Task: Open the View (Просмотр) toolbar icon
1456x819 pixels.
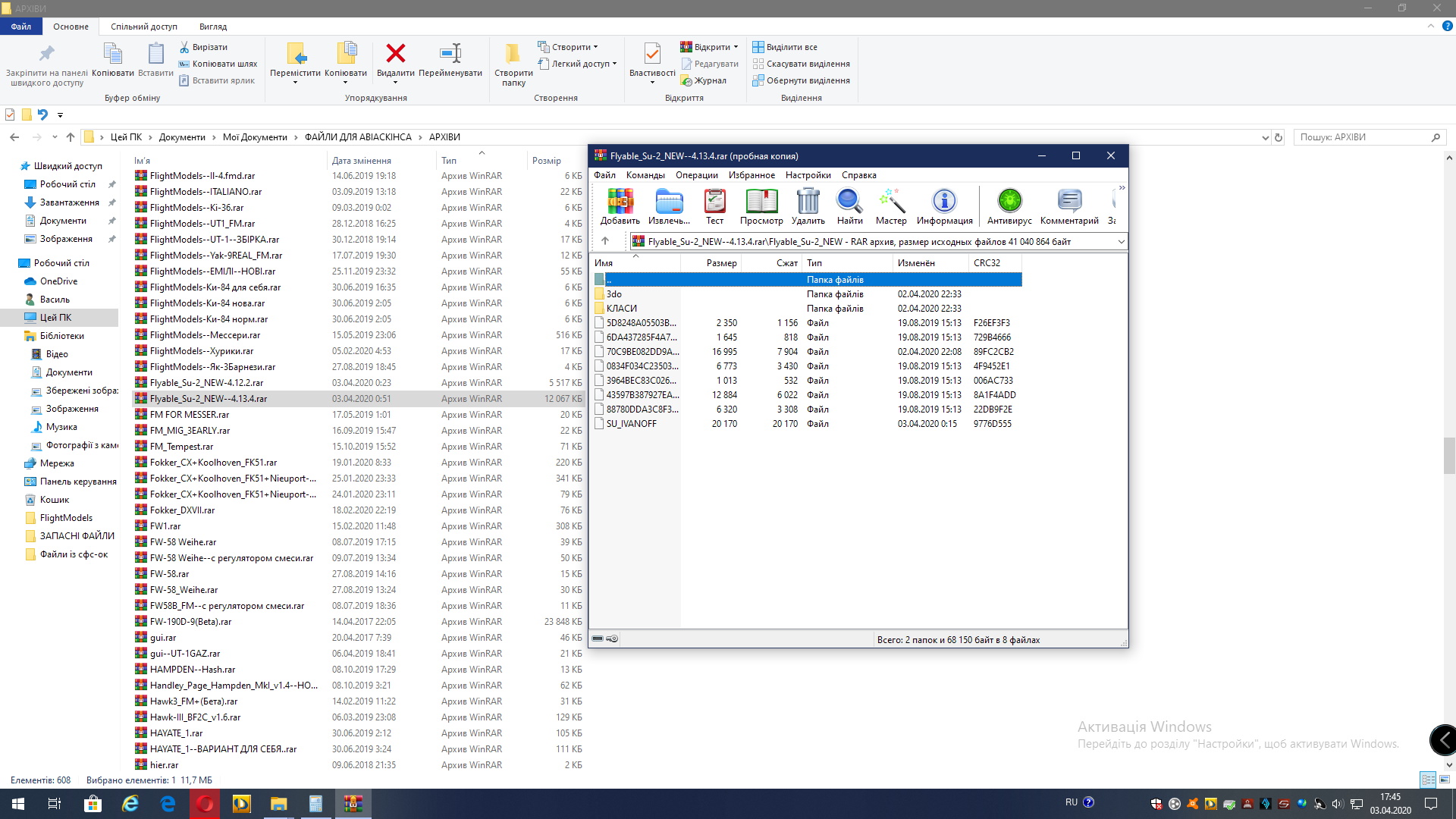Action: tap(761, 202)
